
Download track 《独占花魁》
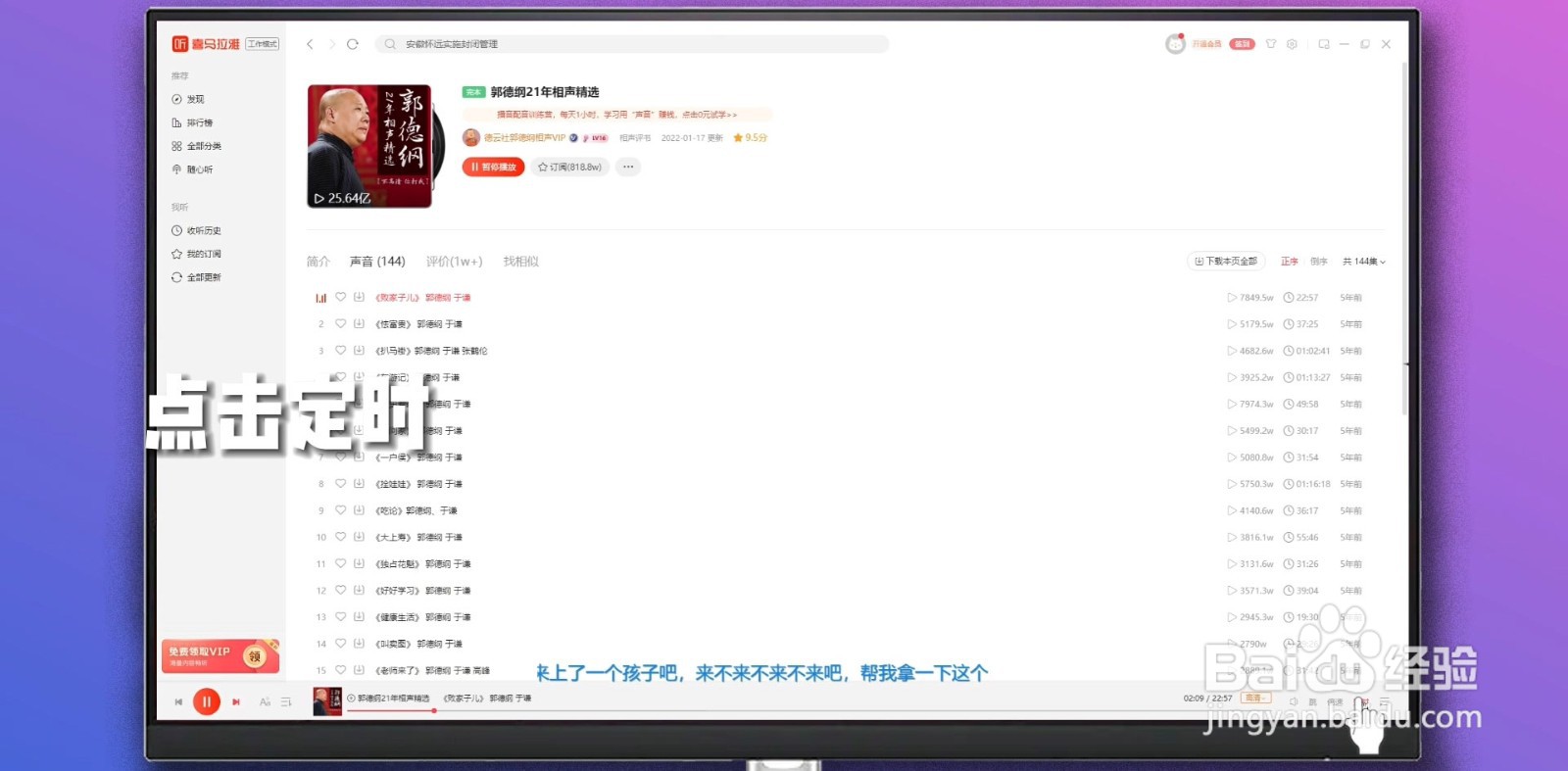coord(359,563)
